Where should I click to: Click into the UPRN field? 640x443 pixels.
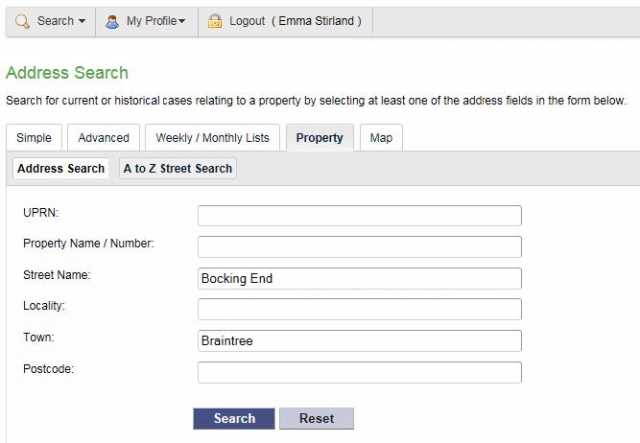[360, 216]
